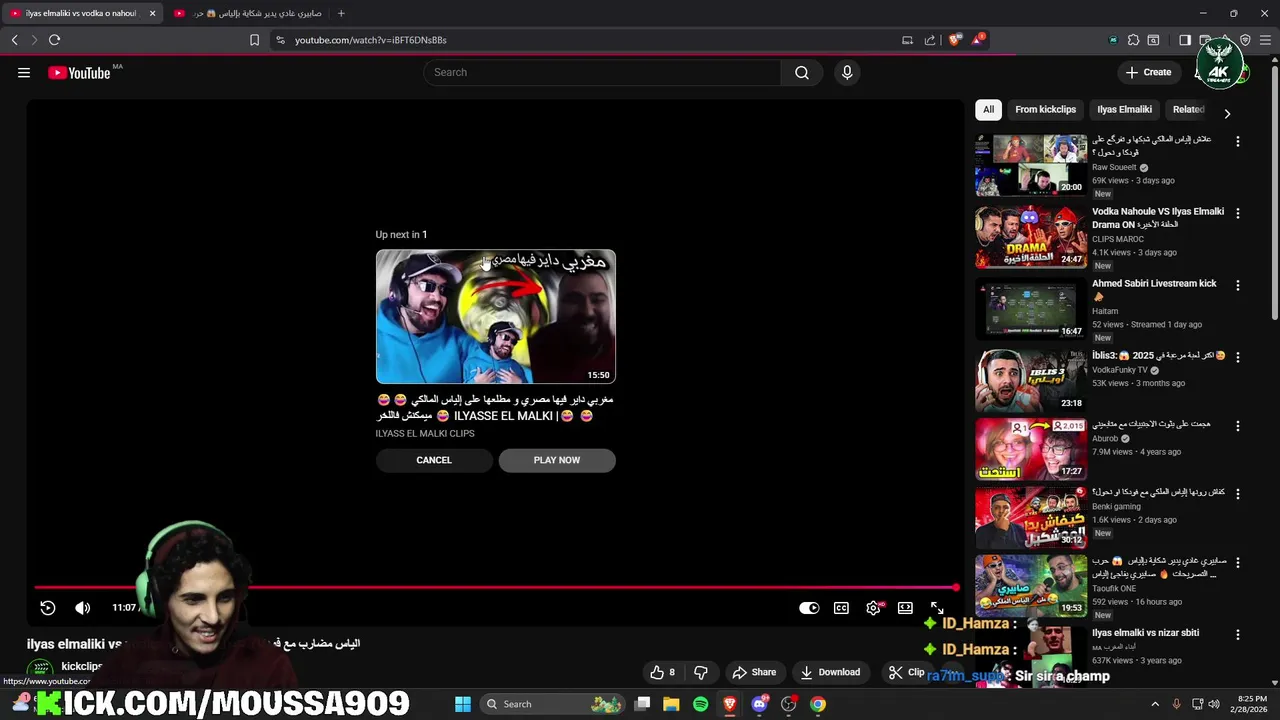Show hidden system tray icons
This screenshot has width=1280, height=720.
click(x=1155, y=704)
